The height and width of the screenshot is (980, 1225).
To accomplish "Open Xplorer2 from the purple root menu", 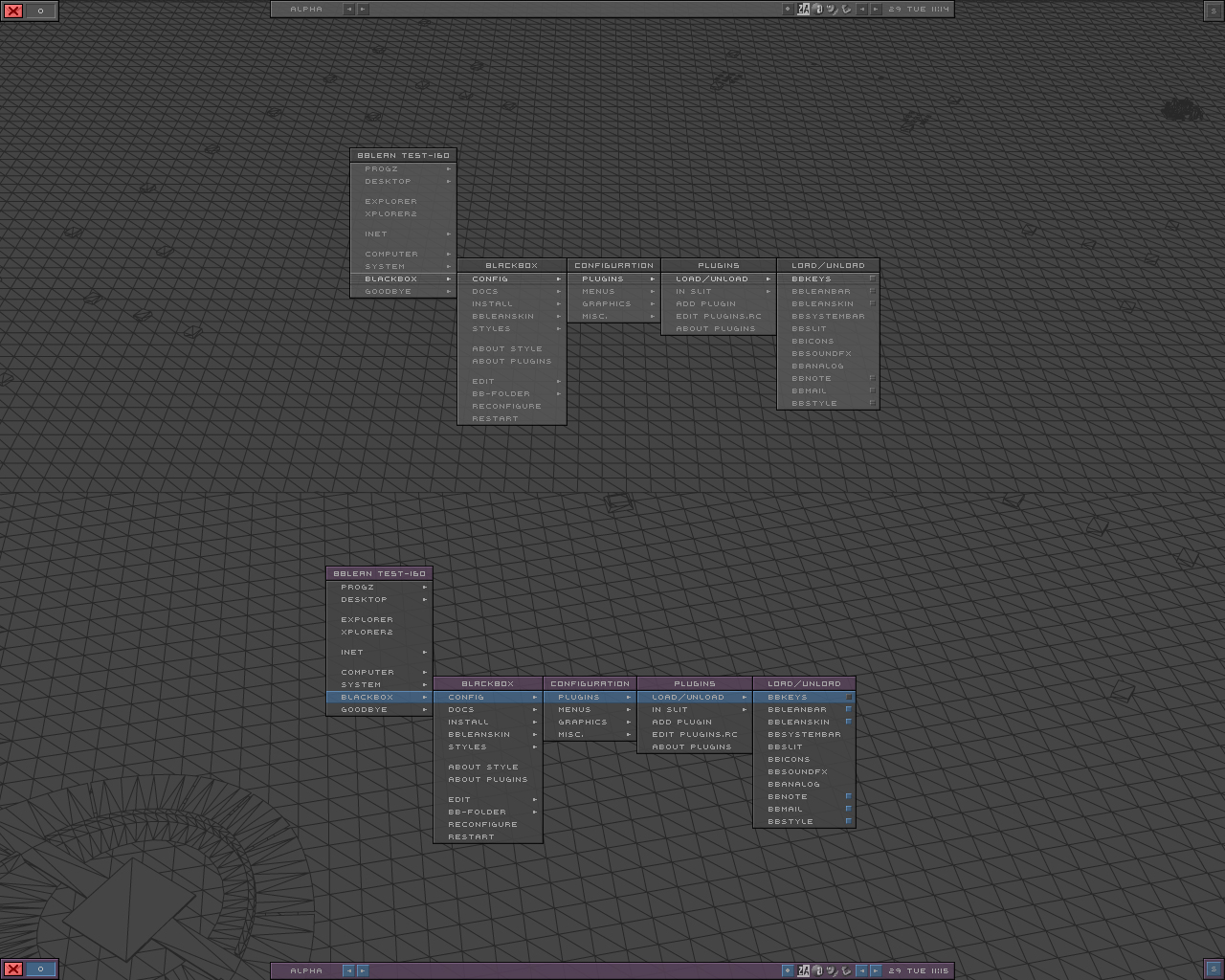I will click(x=380, y=632).
